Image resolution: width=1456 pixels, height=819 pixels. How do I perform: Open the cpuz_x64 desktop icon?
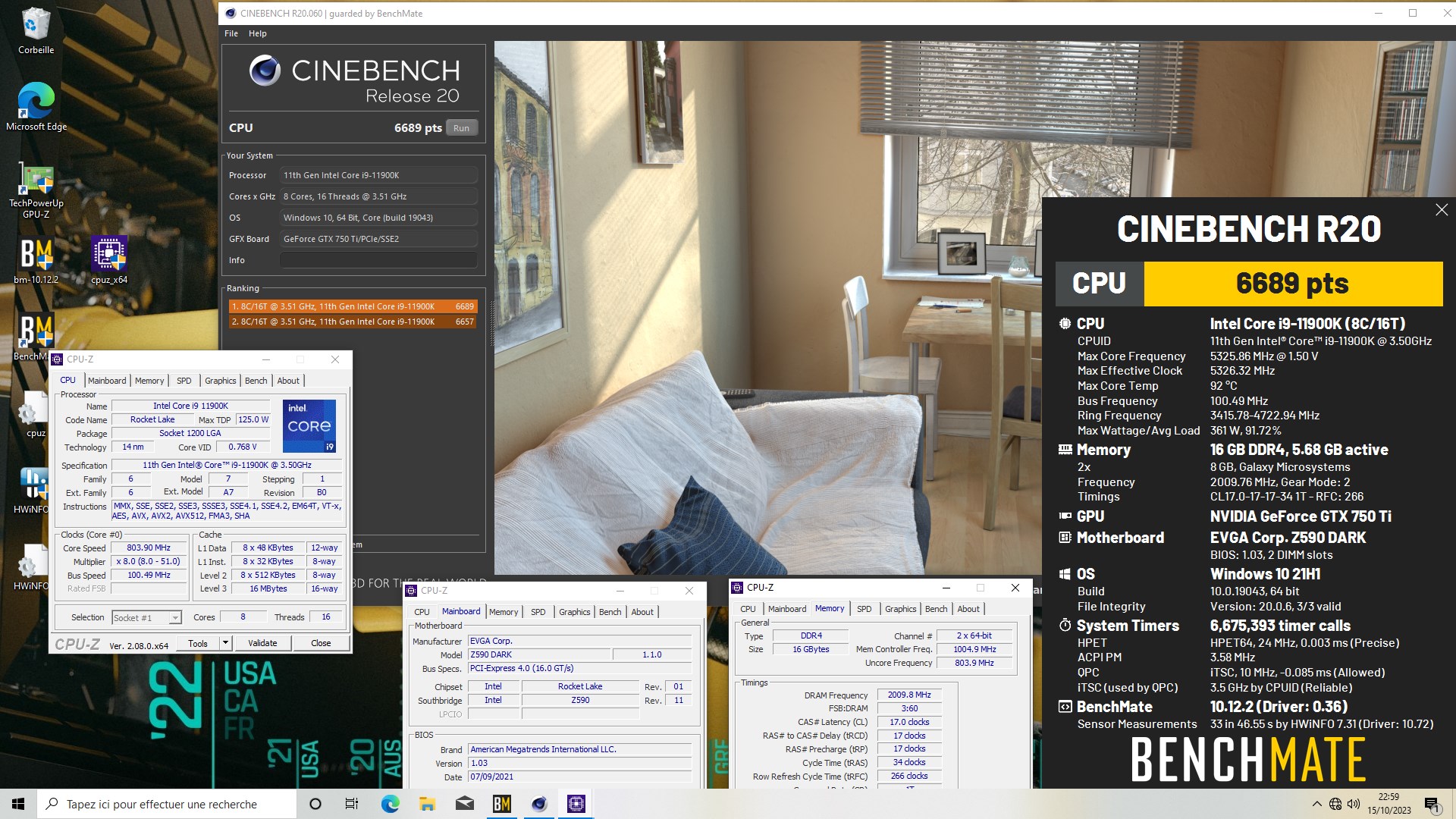click(x=109, y=260)
